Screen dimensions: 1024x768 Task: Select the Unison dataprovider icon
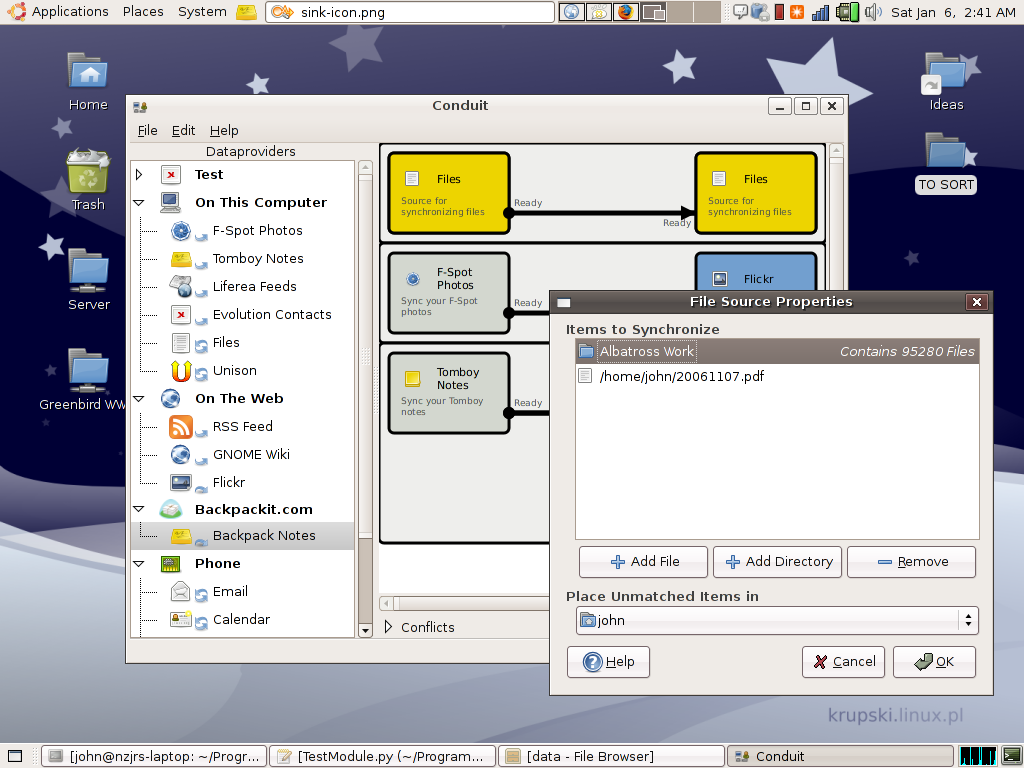point(181,370)
